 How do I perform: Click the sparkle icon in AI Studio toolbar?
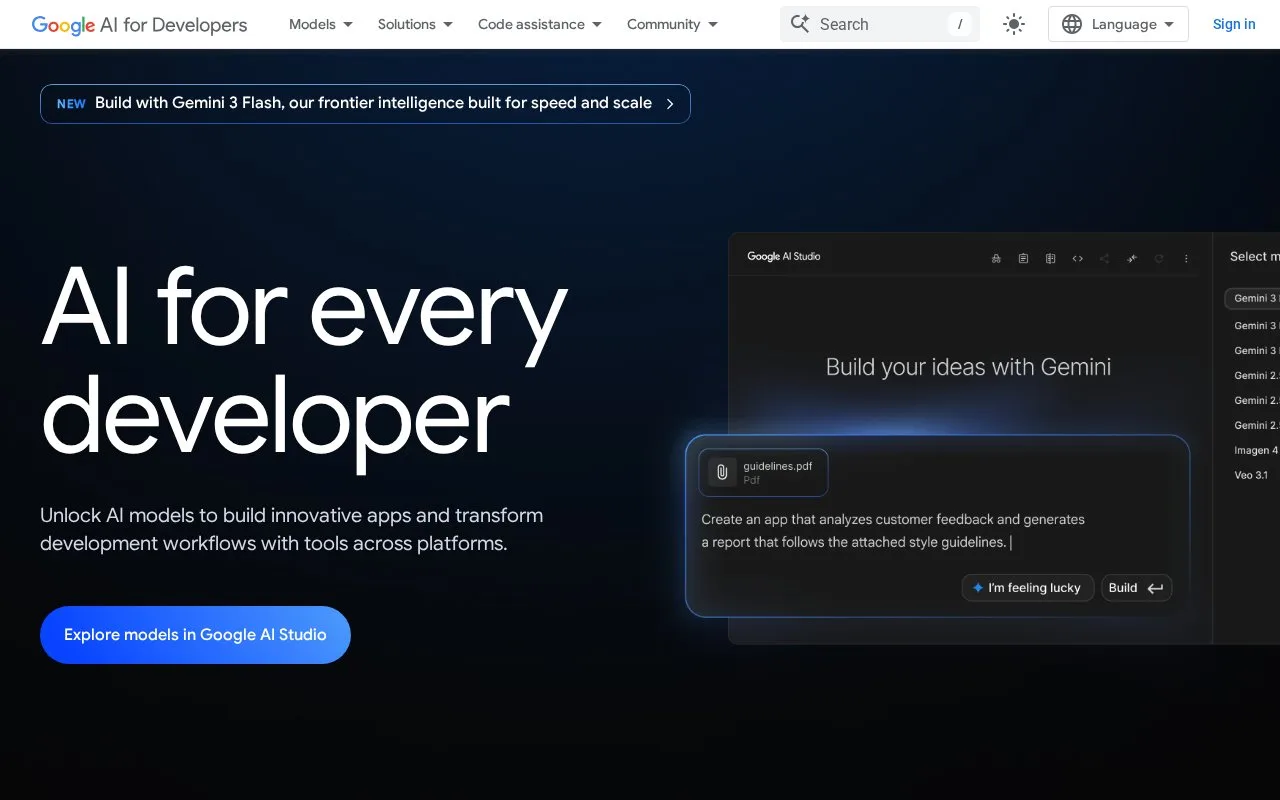pyautogui.click(x=1132, y=258)
